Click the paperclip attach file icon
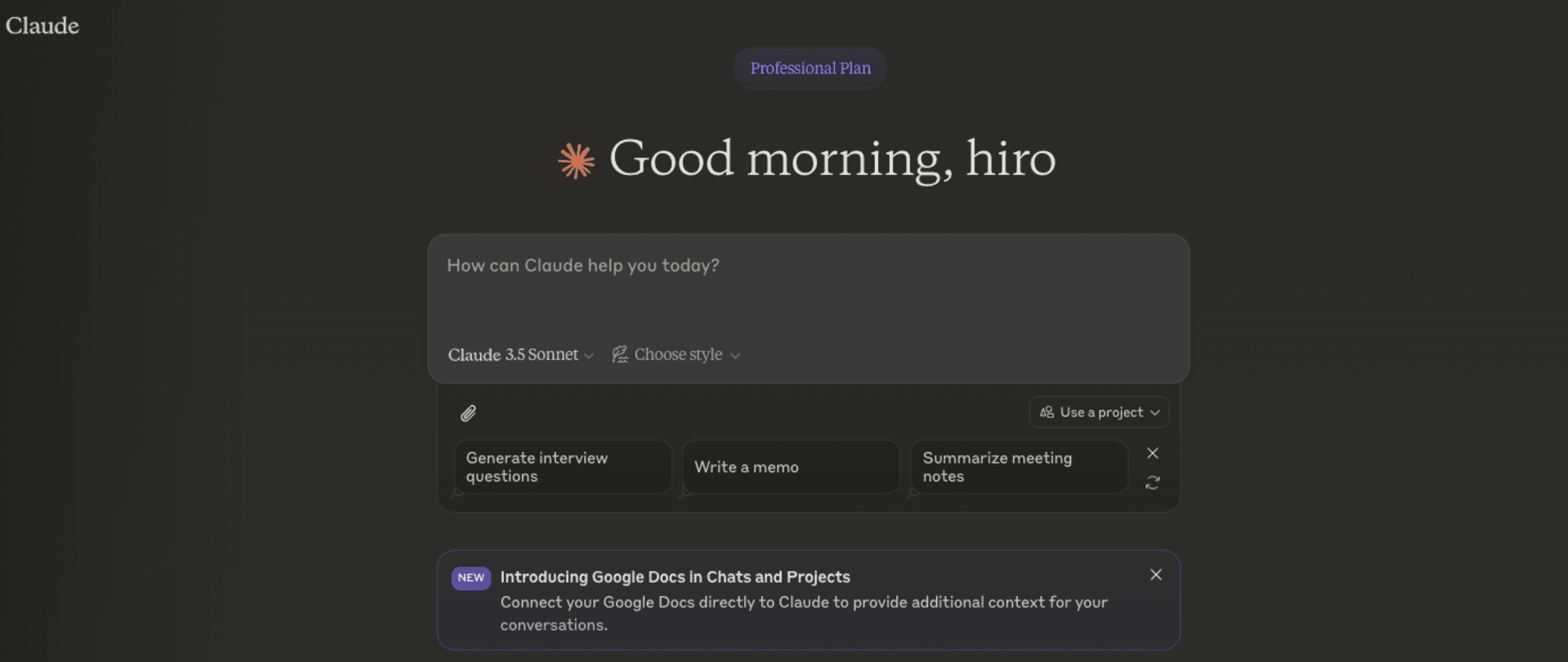1568x662 pixels. [x=468, y=413]
